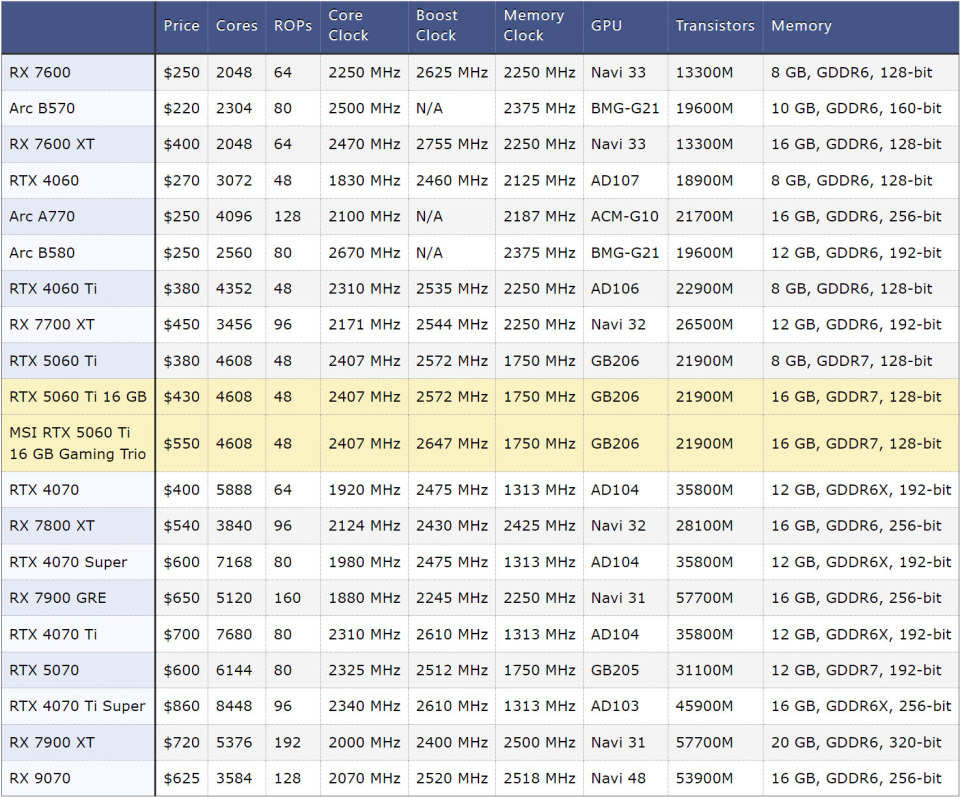Click the 16 GB, GDDR6X, 256-bit cell
The image size is (960, 797).
(x=861, y=706)
